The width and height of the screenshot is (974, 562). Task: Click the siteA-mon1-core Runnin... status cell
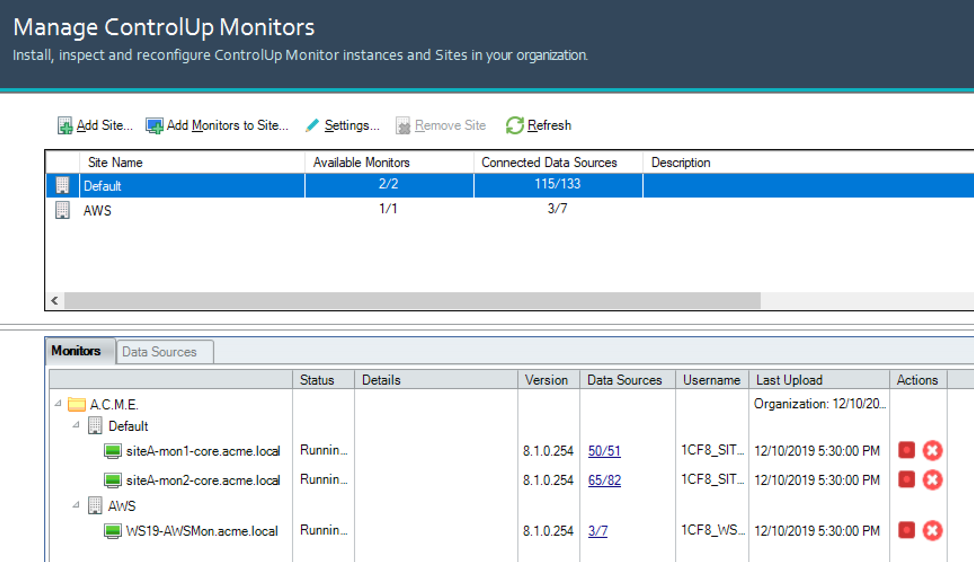pos(324,450)
